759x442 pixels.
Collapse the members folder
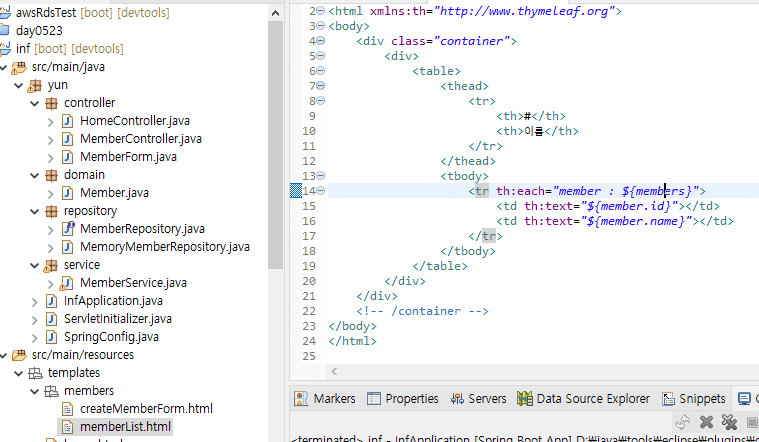pyautogui.click(x=34, y=391)
